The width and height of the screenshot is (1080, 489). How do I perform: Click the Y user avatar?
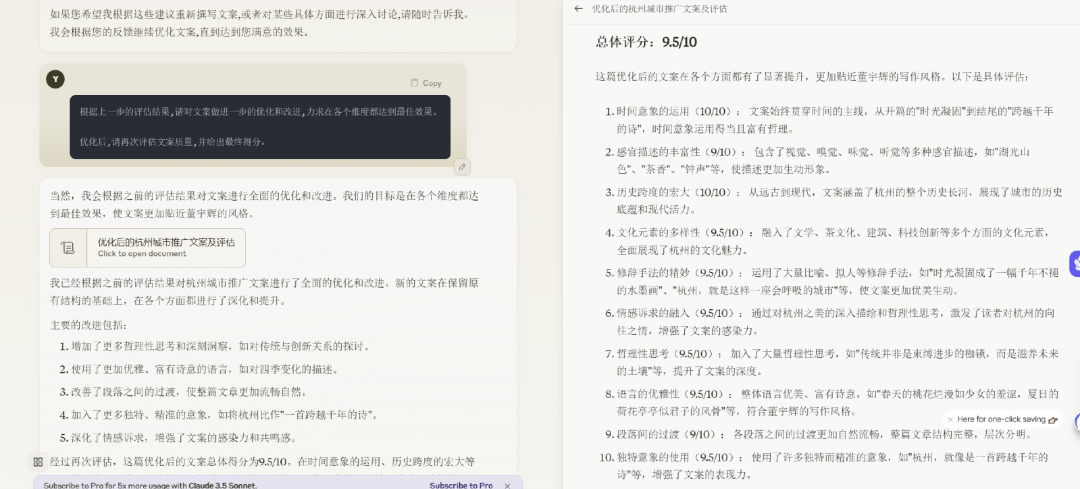55,79
